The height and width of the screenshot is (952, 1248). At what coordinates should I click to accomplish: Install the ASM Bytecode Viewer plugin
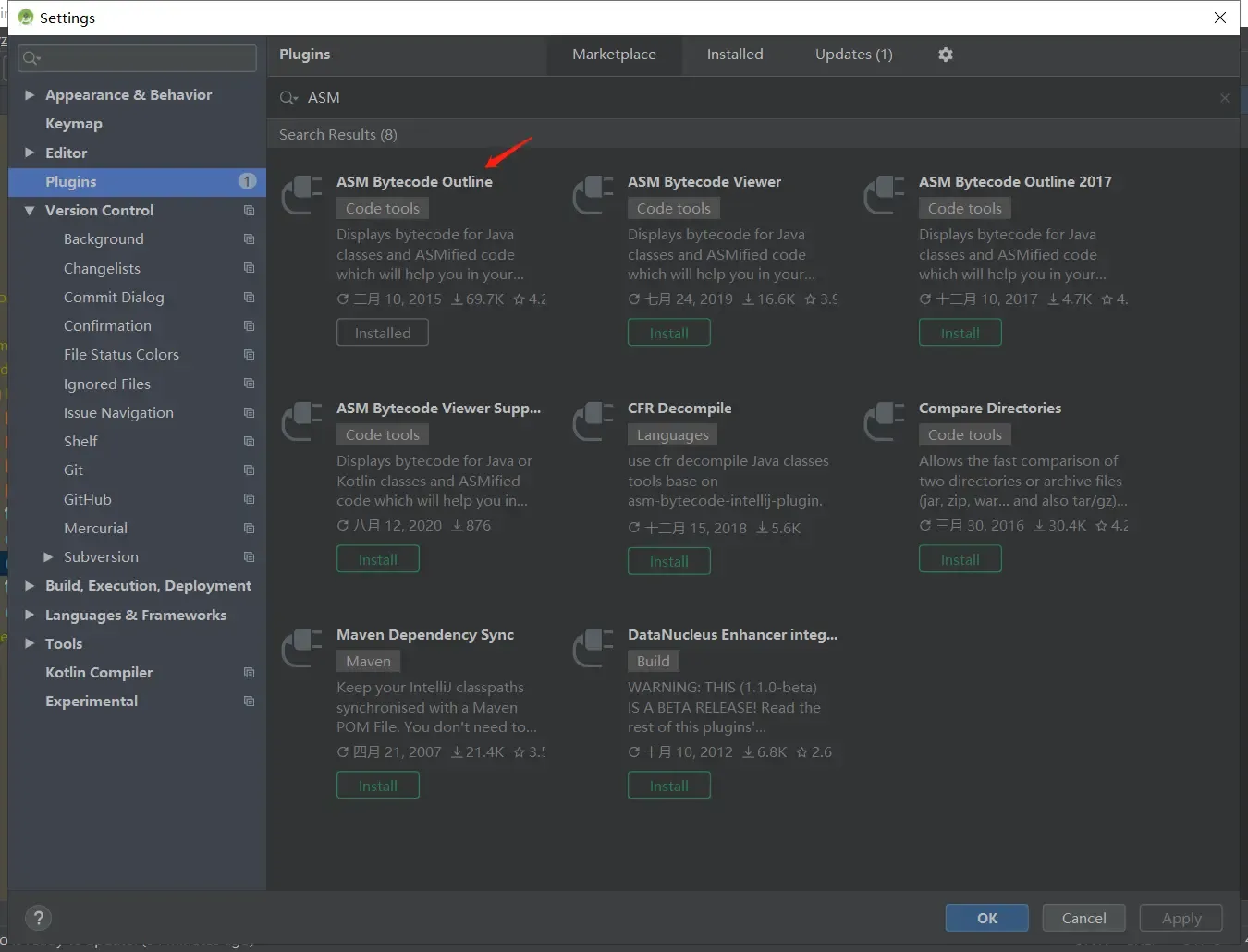point(668,333)
